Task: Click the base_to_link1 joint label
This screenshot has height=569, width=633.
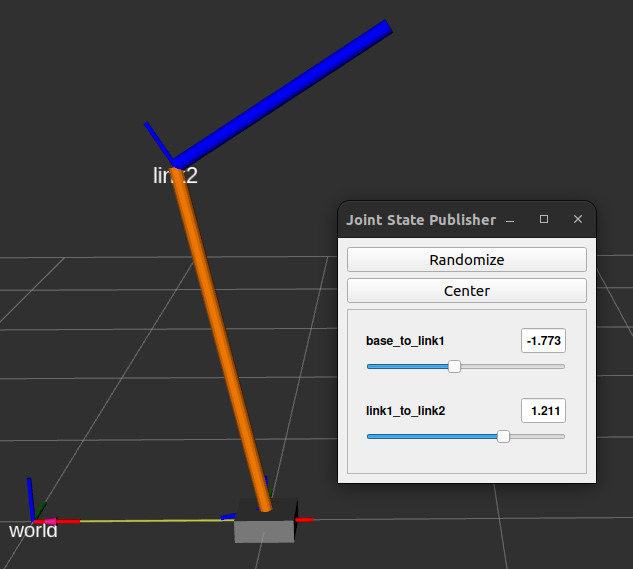Action: [x=405, y=341]
